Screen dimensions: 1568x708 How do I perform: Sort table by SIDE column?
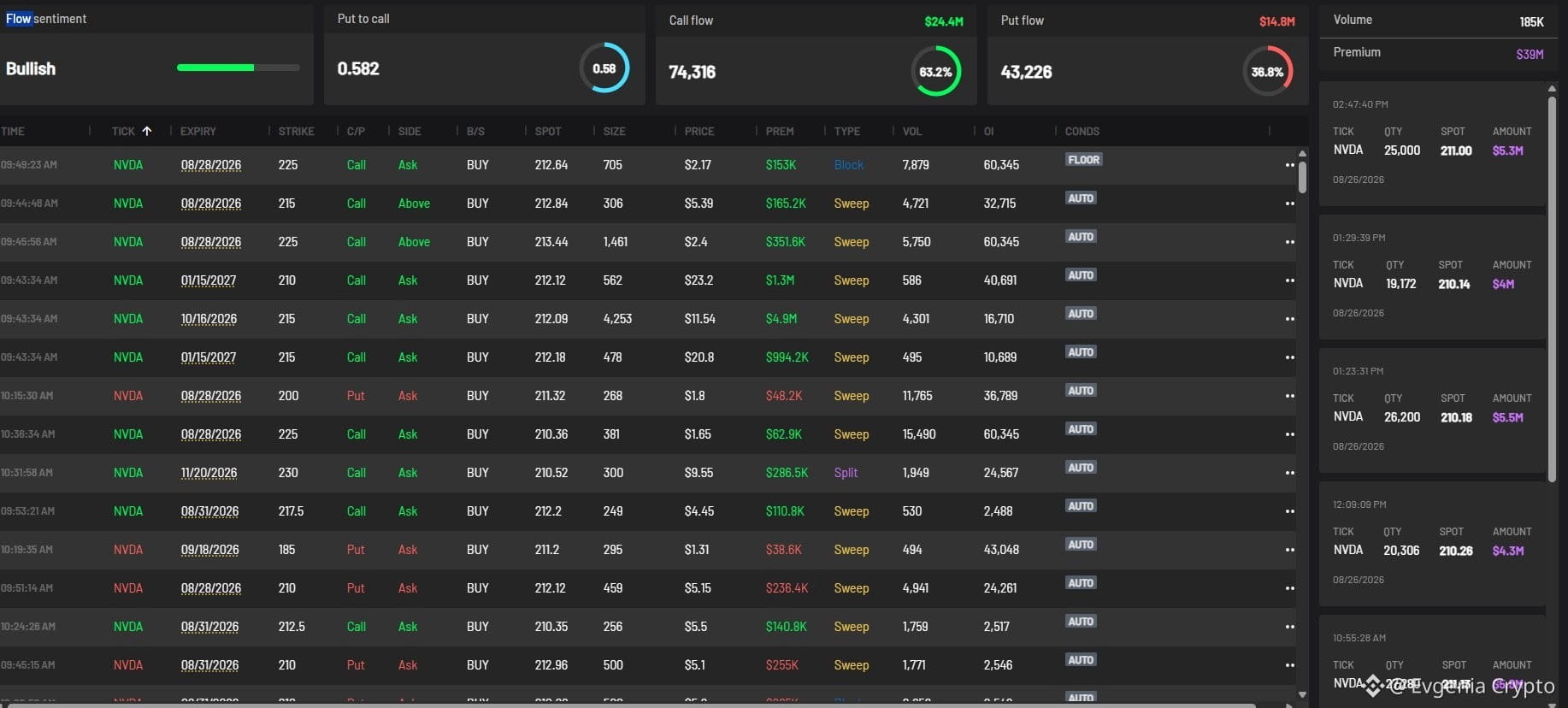click(410, 131)
